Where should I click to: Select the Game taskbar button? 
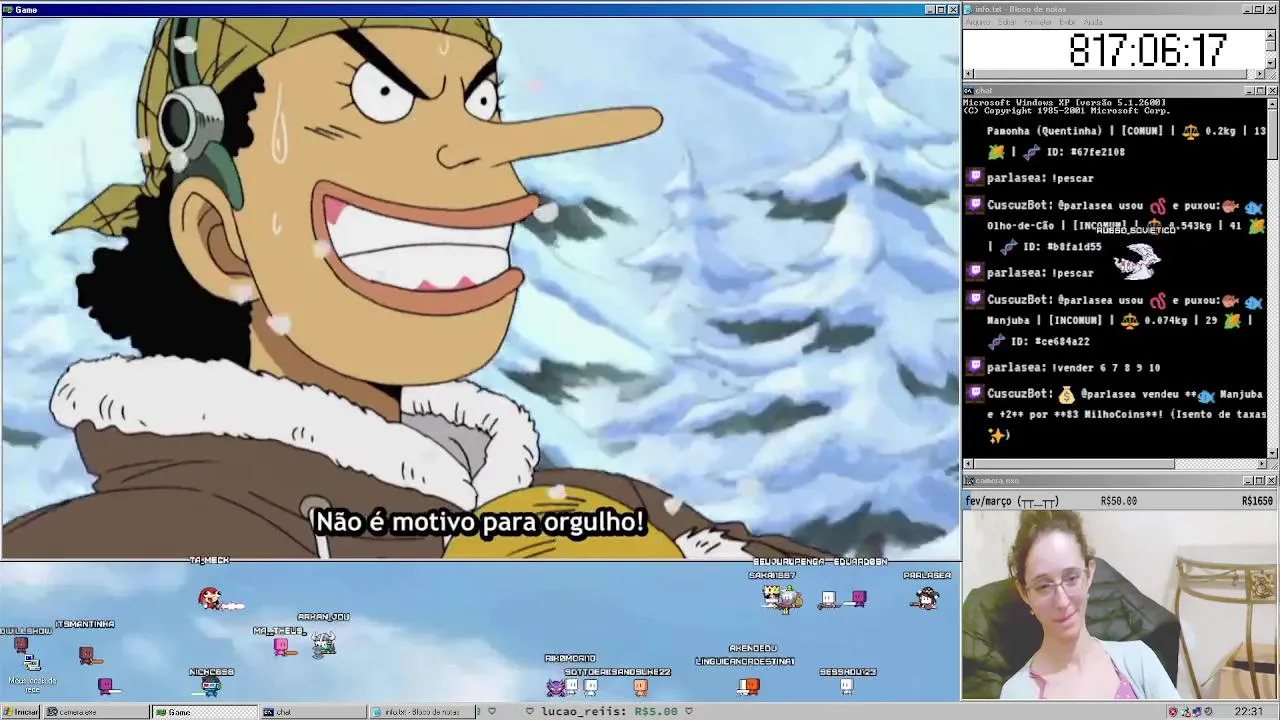[205, 712]
